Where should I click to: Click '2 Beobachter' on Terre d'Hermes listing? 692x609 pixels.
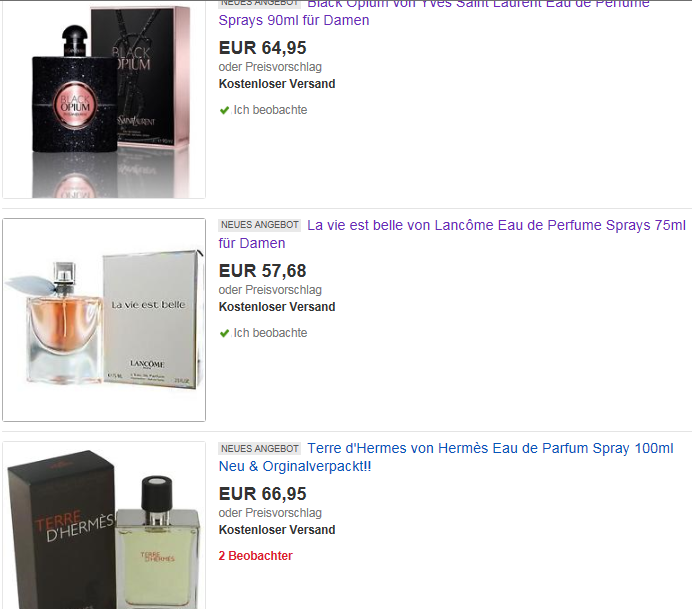pyautogui.click(x=256, y=556)
